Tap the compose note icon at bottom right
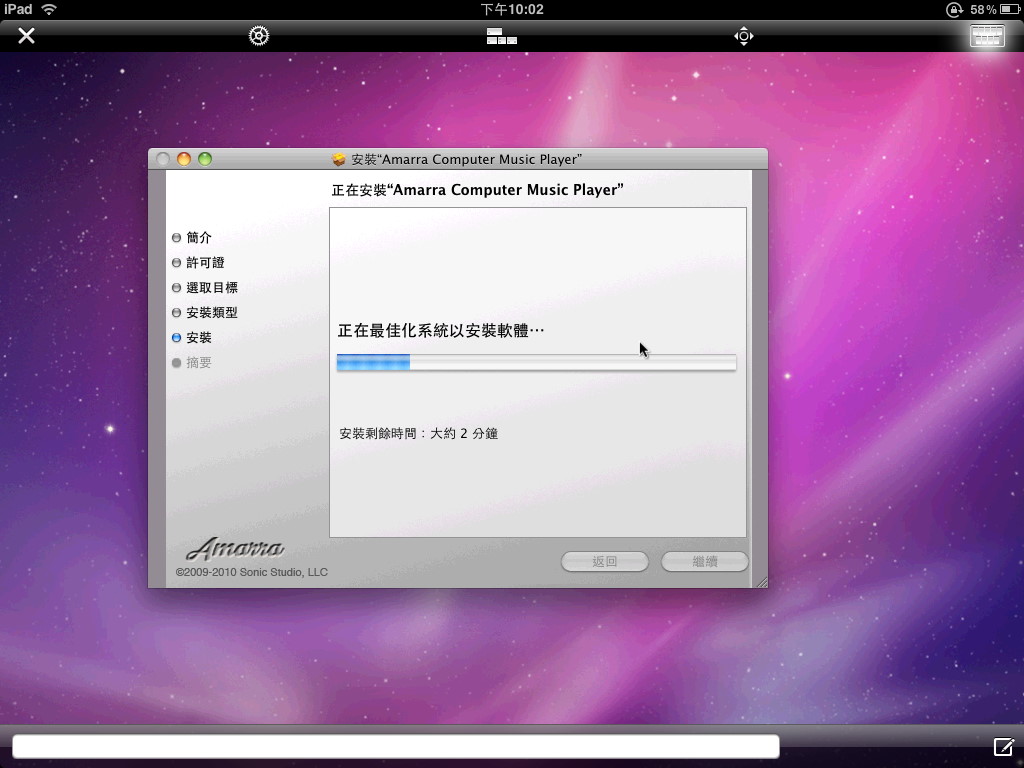This screenshot has width=1024, height=768. pos(1004,746)
